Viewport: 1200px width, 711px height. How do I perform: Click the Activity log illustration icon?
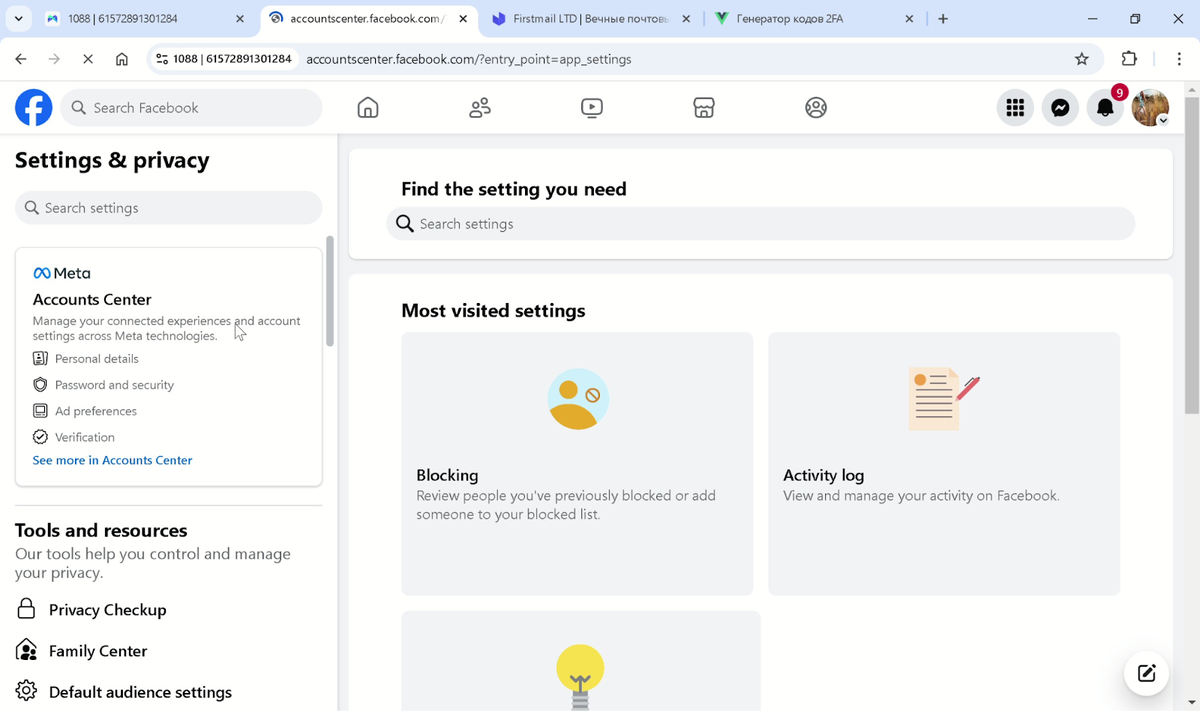[943, 399]
